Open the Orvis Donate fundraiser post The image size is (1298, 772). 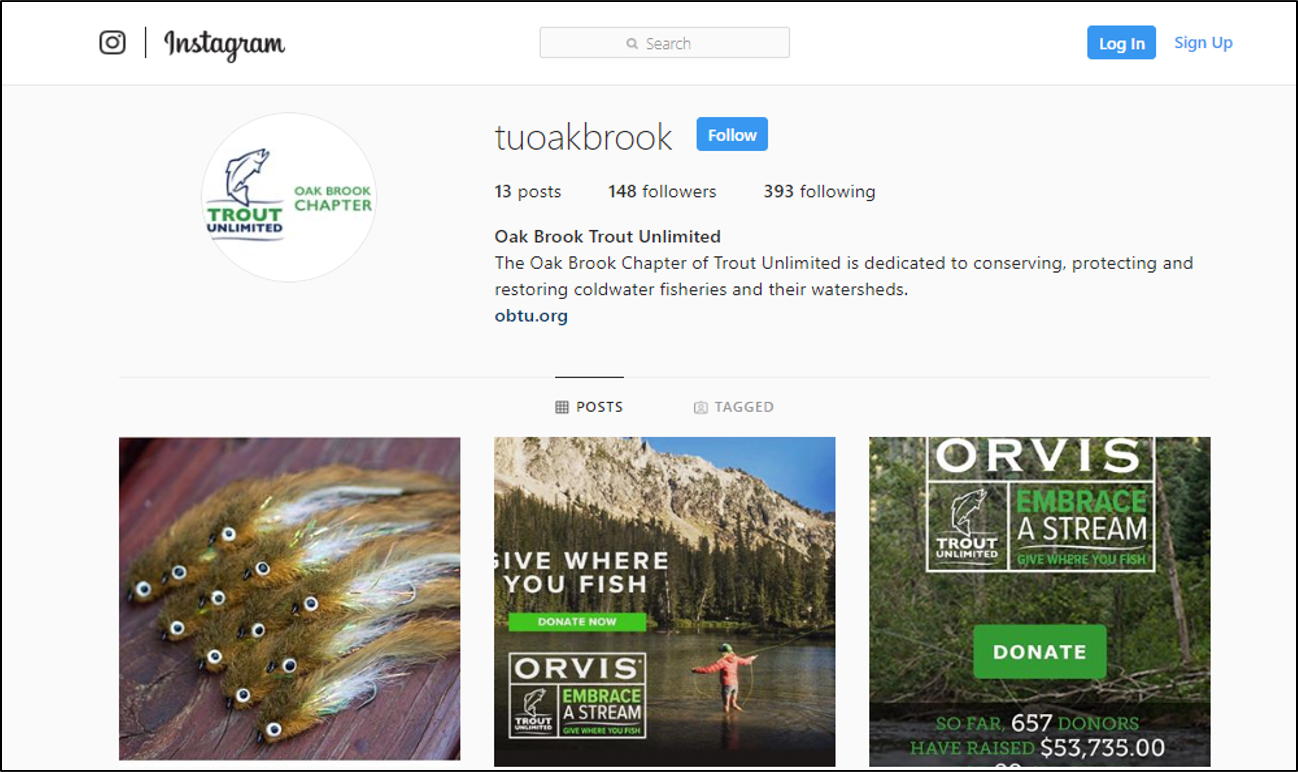1040,602
